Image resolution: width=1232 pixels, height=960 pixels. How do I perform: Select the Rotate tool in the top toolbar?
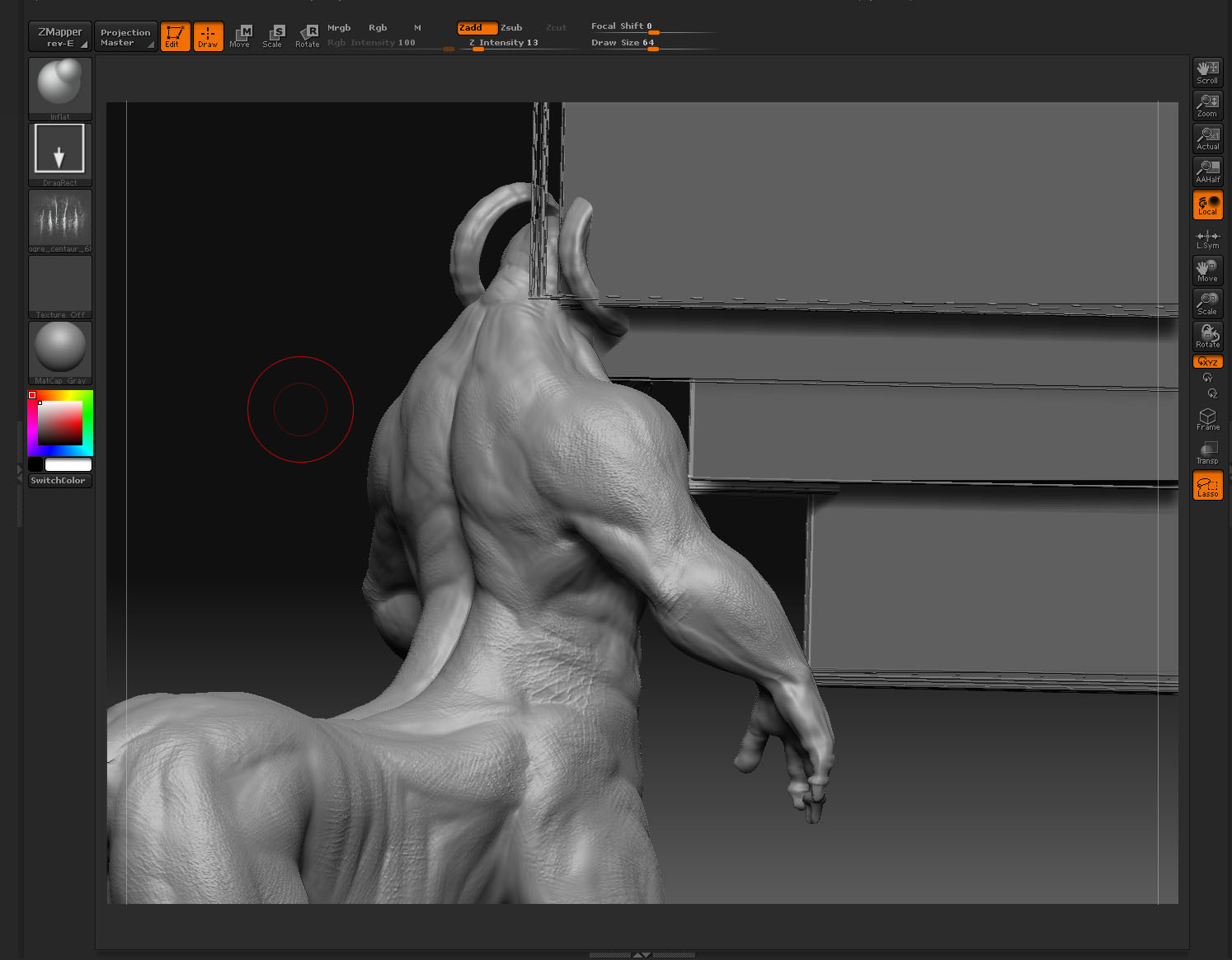(x=307, y=36)
